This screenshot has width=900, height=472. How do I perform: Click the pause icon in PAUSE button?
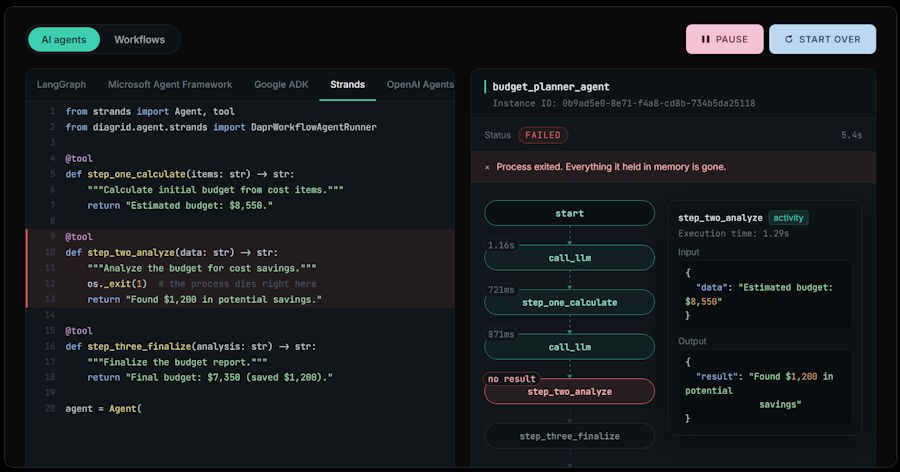pos(705,39)
